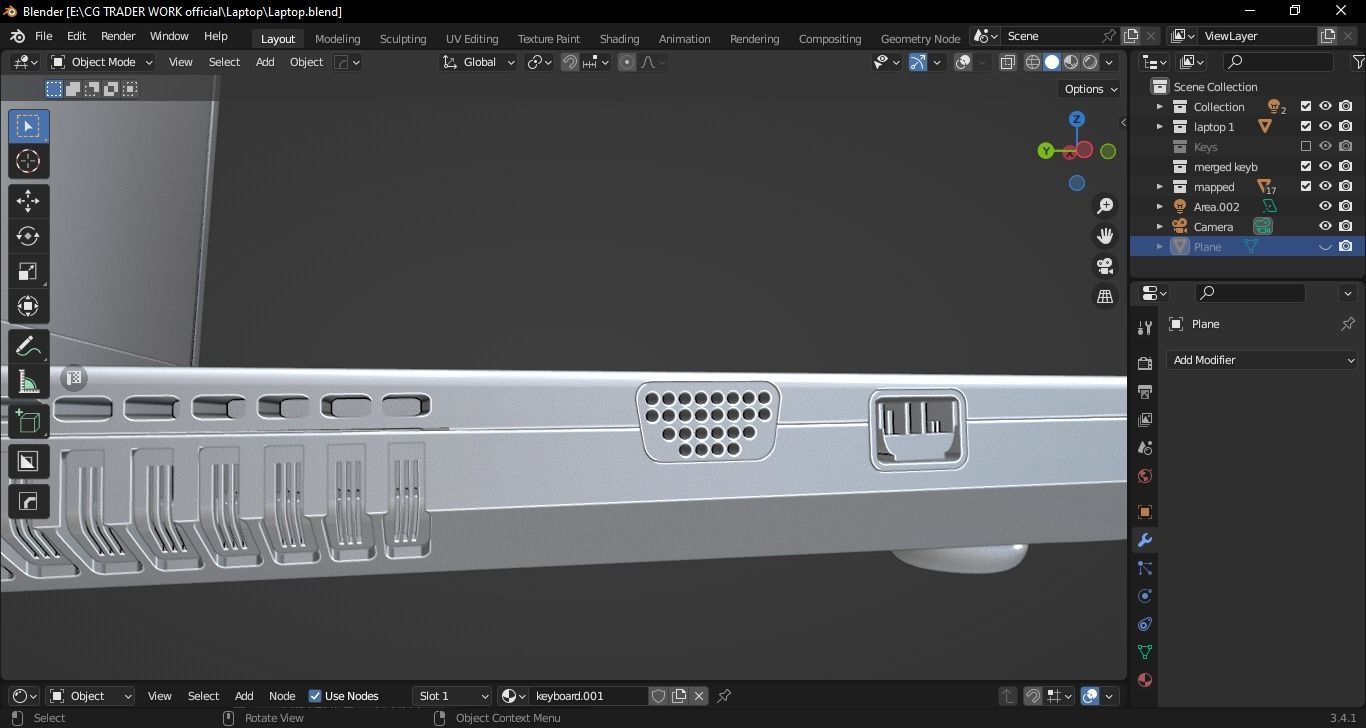This screenshot has height=728, width=1366.
Task: Activate the Cursor tool
Action: (x=28, y=161)
